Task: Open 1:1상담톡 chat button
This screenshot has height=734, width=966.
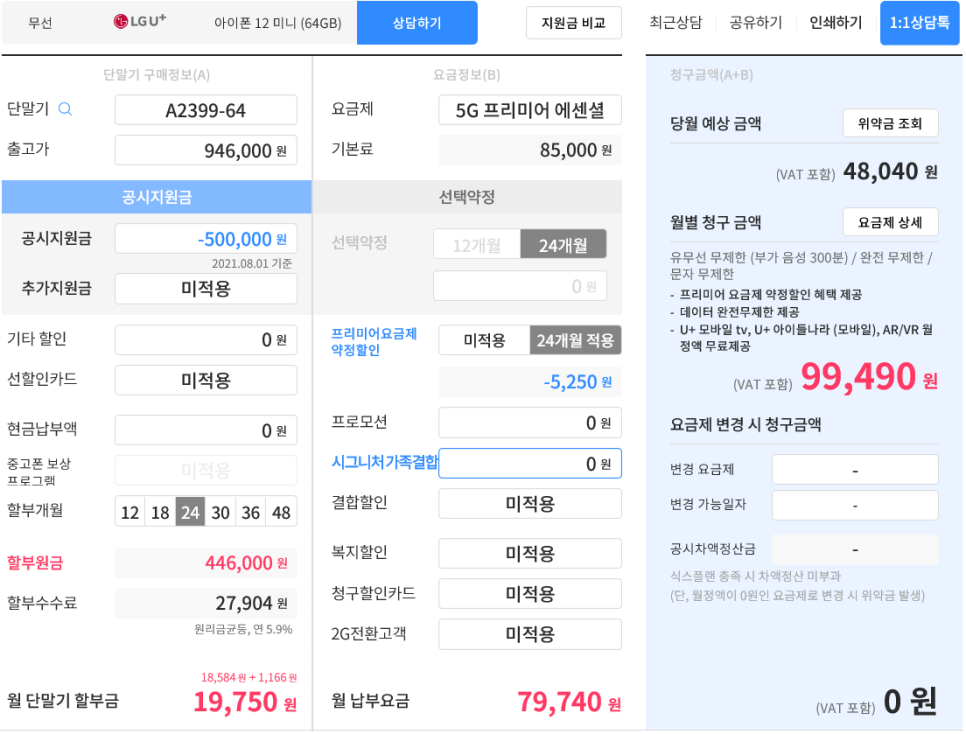Action: pyautogui.click(x=920, y=23)
